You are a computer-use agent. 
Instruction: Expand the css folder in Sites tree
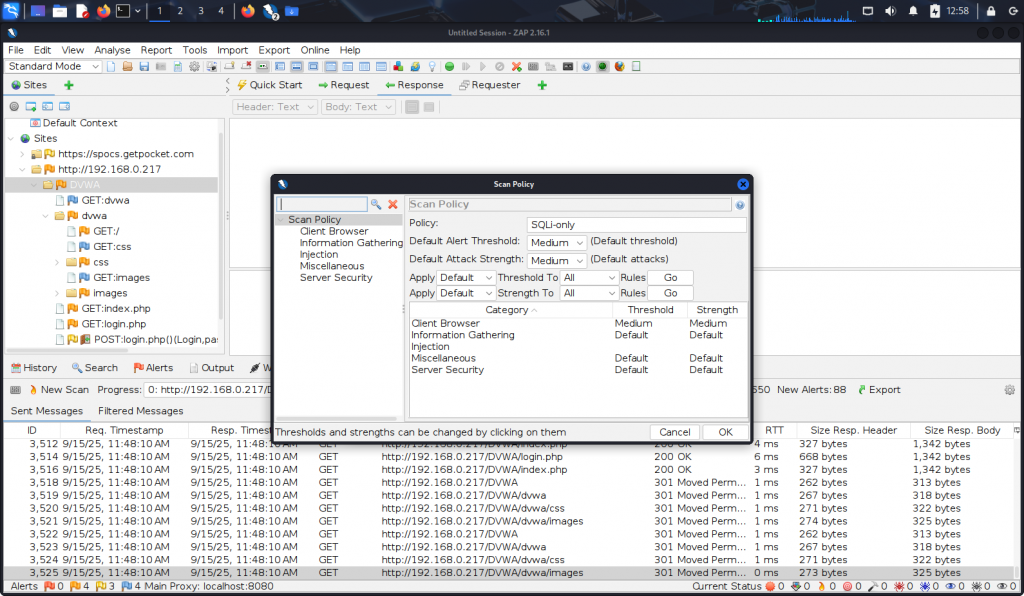coord(57,262)
